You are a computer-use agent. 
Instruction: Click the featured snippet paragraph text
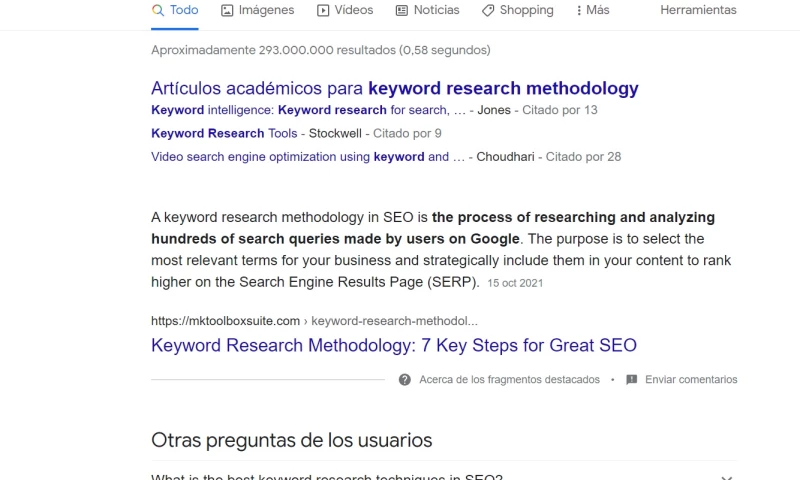[x=440, y=249]
